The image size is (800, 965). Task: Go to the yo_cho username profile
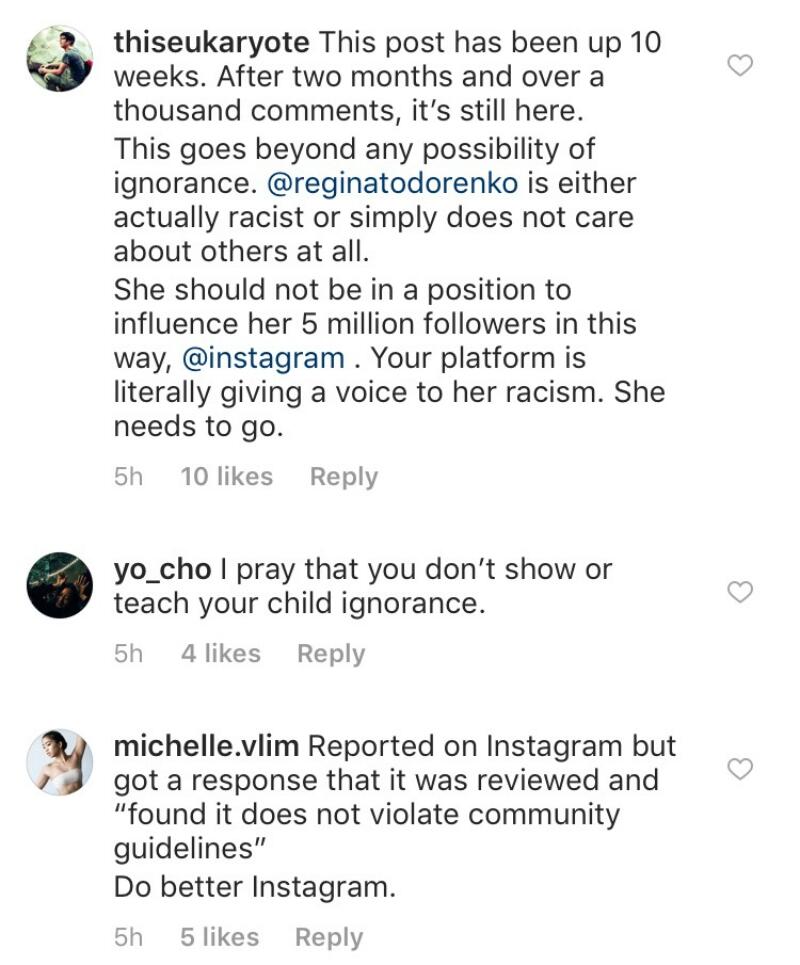coord(162,570)
